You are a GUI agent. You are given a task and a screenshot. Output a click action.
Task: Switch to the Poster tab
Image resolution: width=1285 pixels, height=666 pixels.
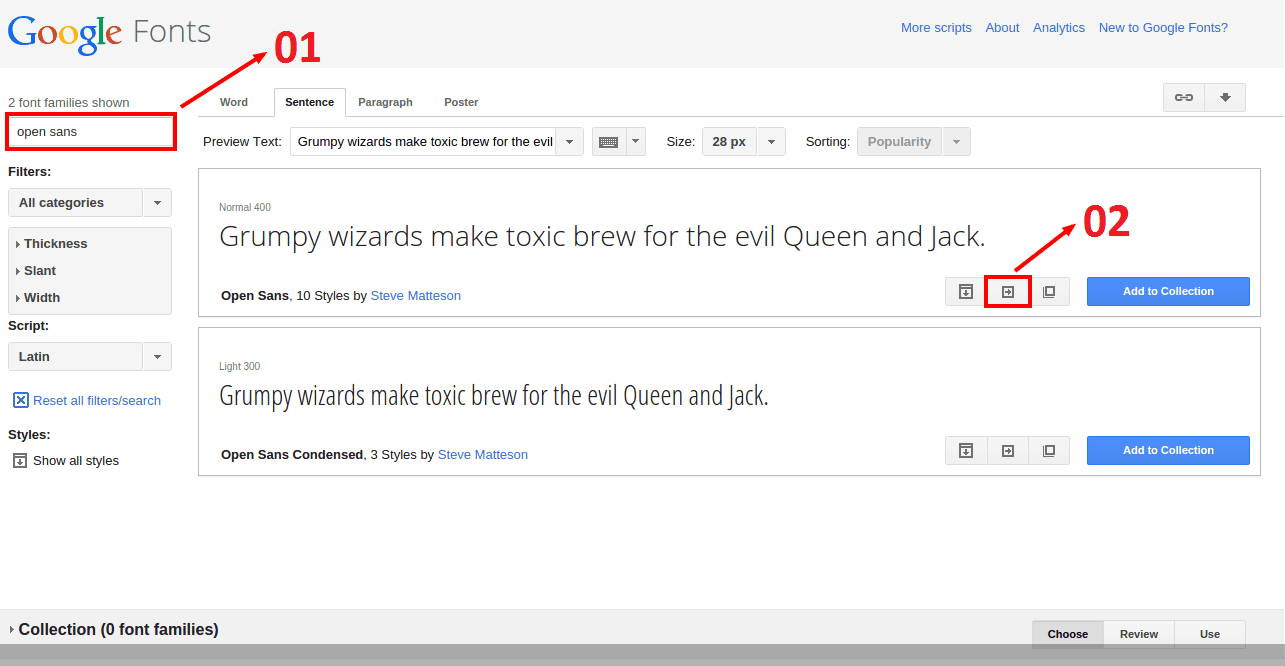coord(461,102)
